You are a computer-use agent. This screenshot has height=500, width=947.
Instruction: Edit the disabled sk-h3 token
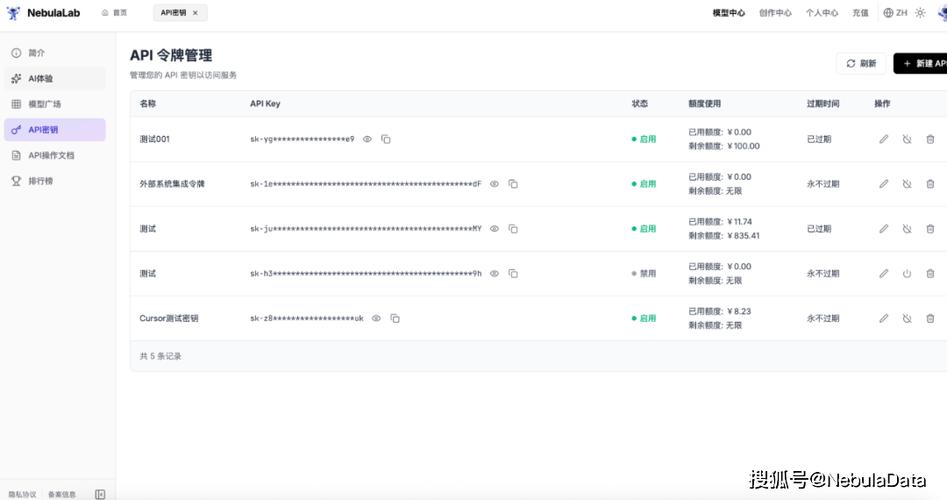pos(884,274)
